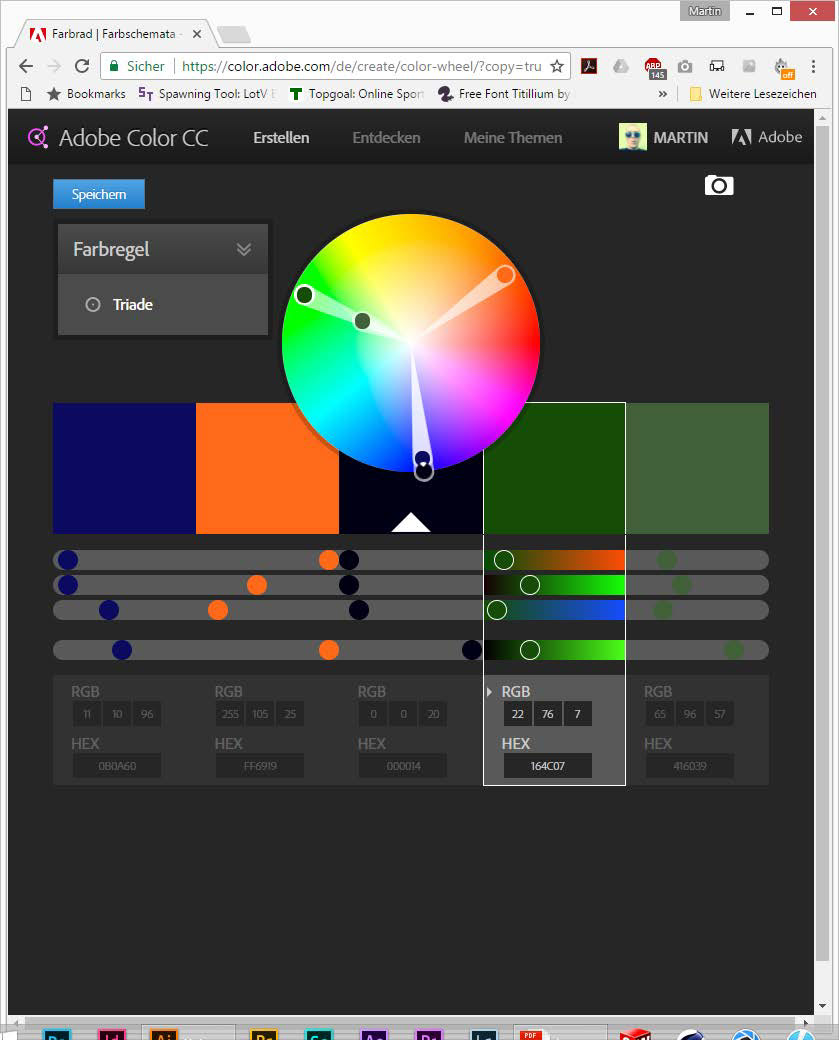Viewport: 839px width, 1040px height.
Task: Expand the Farbregel dropdown
Action: pyautogui.click(x=244, y=249)
